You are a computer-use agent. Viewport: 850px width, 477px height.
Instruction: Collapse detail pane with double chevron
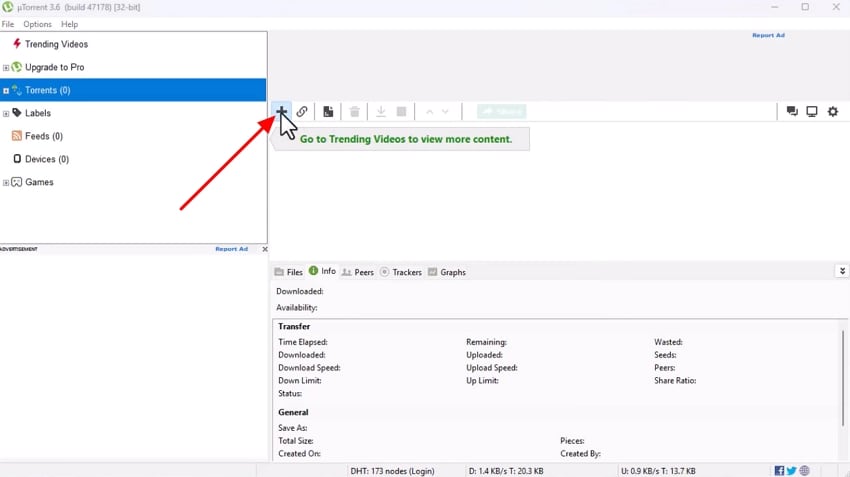point(842,270)
